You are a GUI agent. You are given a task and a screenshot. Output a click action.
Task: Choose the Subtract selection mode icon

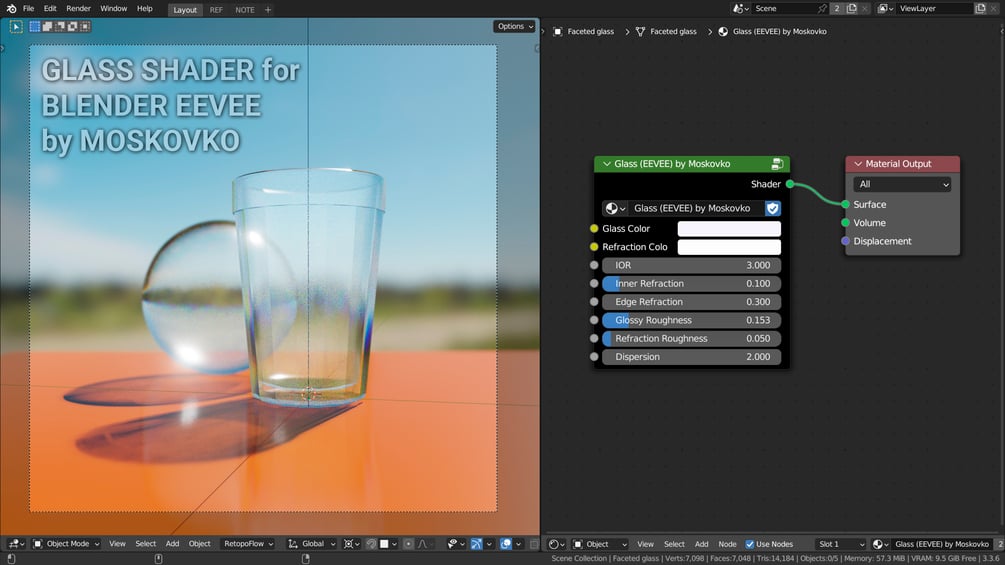[x=60, y=26]
